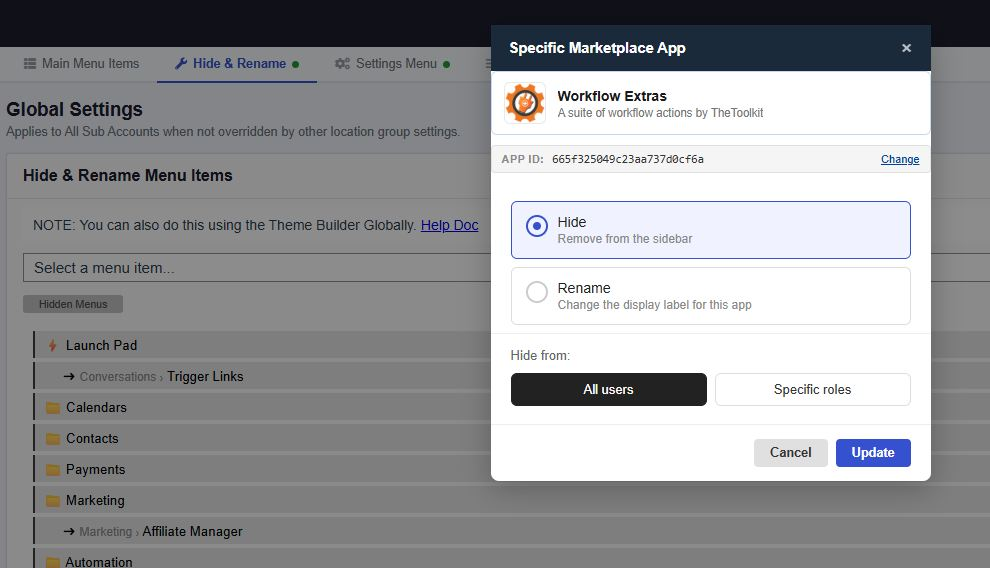Click the Global Settings heading

(x=75, y=109)
